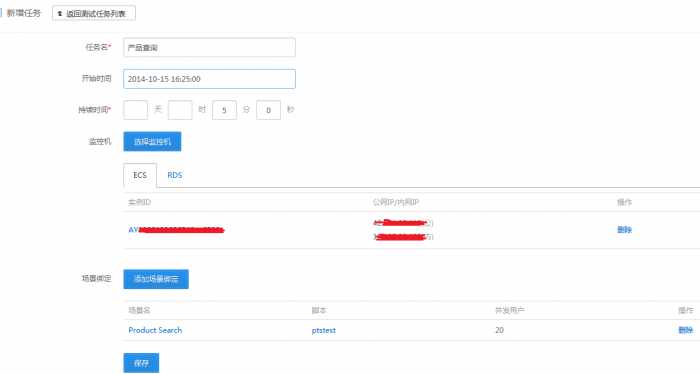Image resolution: width=700 pixels, height=374 pixels.
Task: Click the concurrent users column header
Action: (509, 310)
